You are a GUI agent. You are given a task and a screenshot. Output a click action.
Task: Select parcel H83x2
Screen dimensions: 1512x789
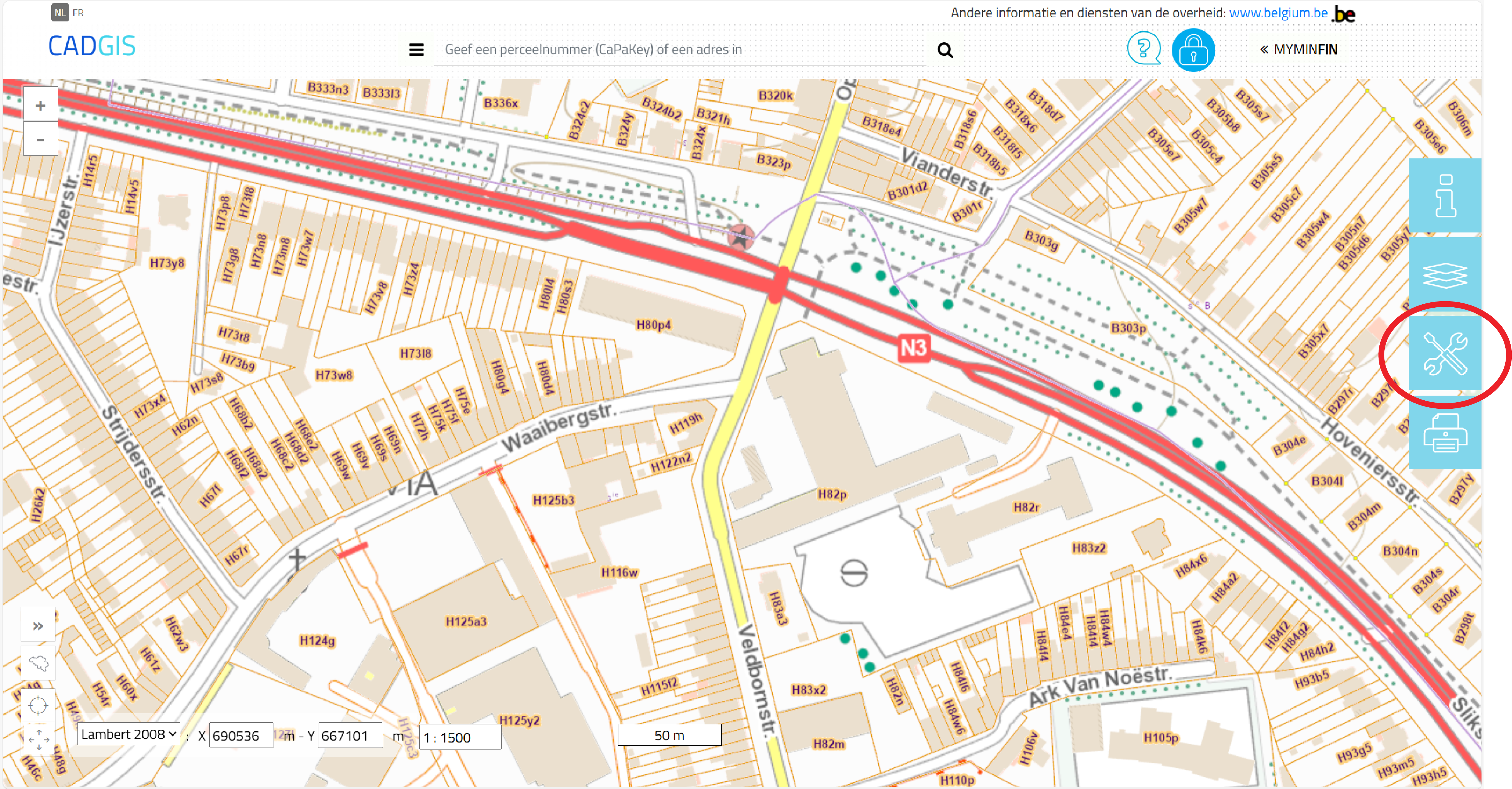point(809,690)
